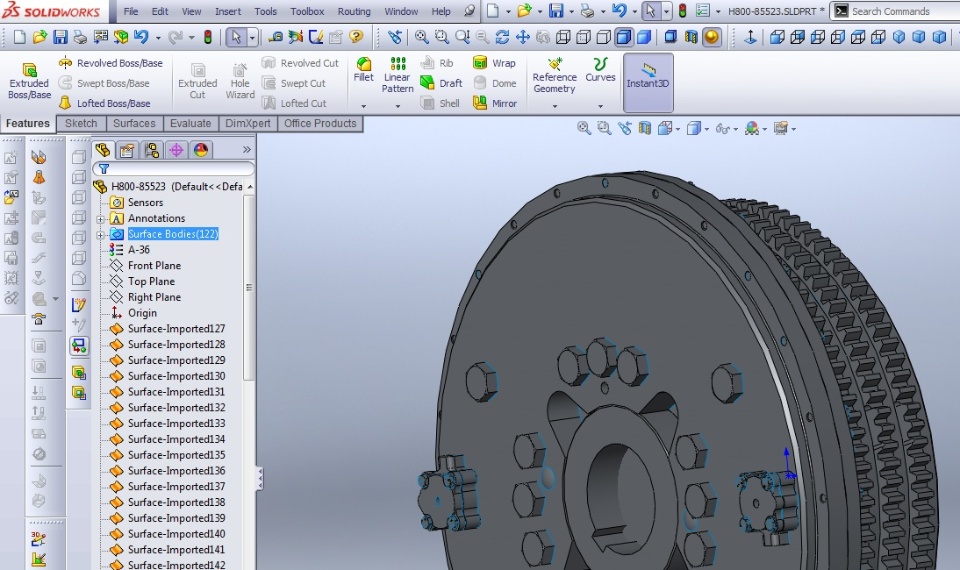
Task: Expand FeatureManager tabs chevron
Action: tap(247, 149)
